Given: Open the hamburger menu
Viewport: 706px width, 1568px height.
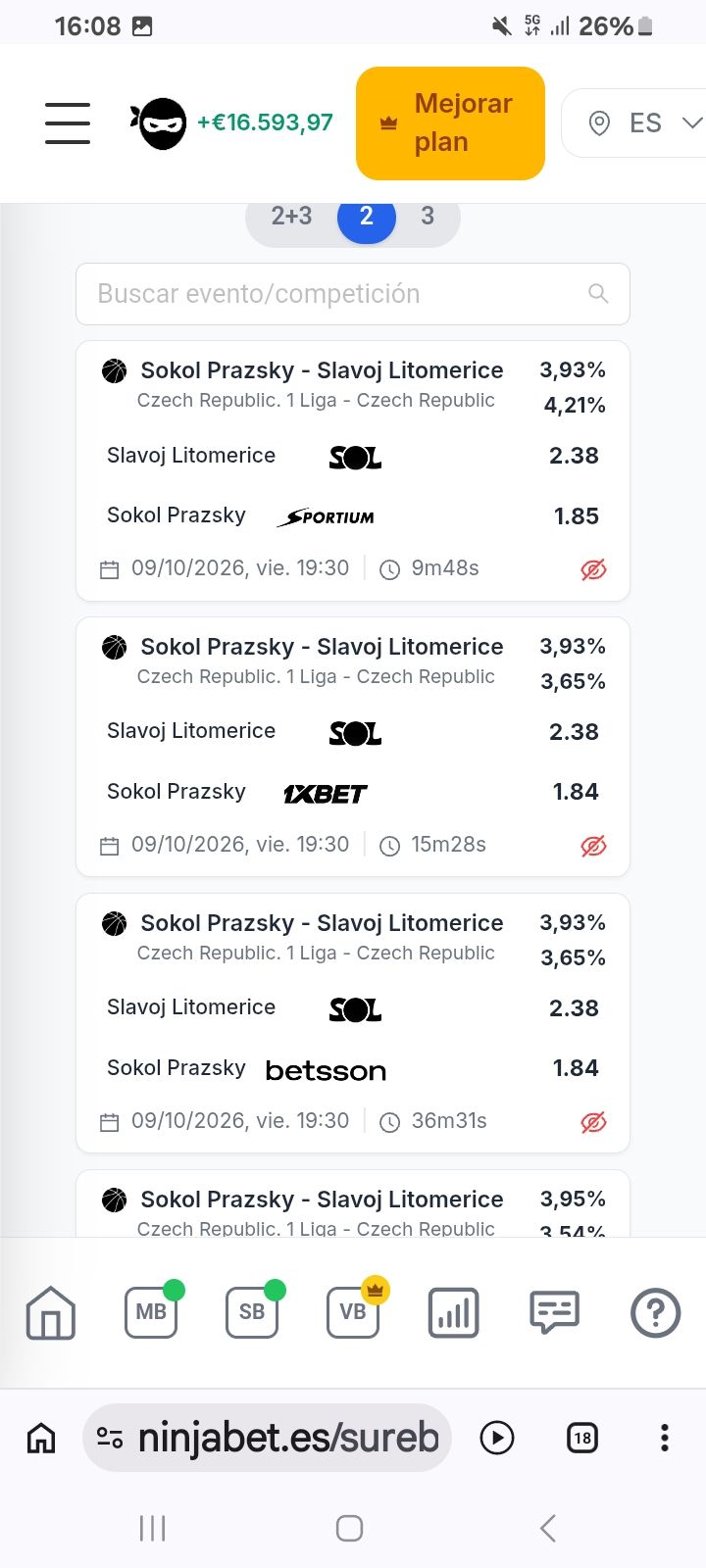Looking at the screenshot, I should (x=68, y=122).
